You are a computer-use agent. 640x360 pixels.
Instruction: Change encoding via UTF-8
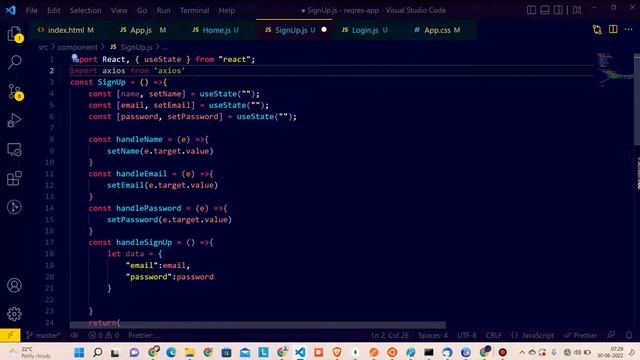point(467,336)
